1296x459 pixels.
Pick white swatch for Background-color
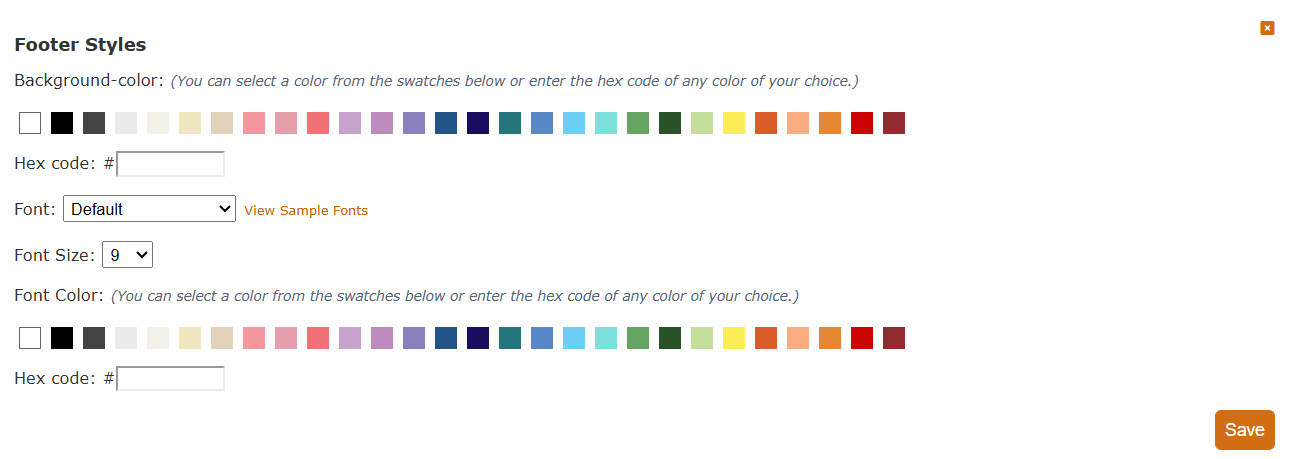pos(30,123)
